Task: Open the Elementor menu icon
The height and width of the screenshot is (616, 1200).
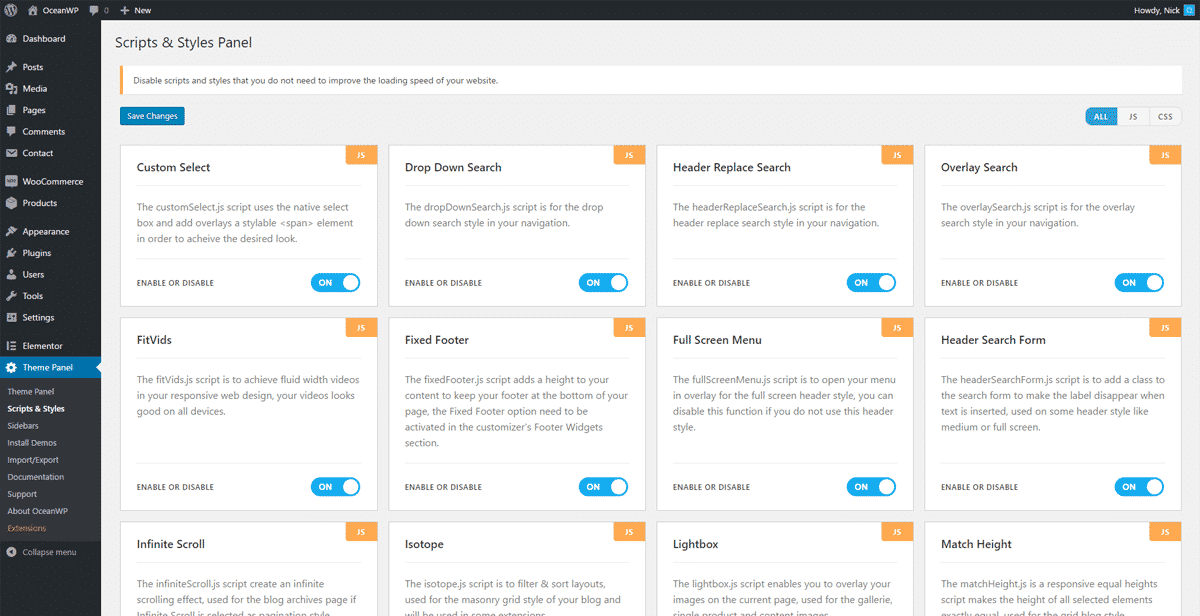Action: [x=11, y=346]
